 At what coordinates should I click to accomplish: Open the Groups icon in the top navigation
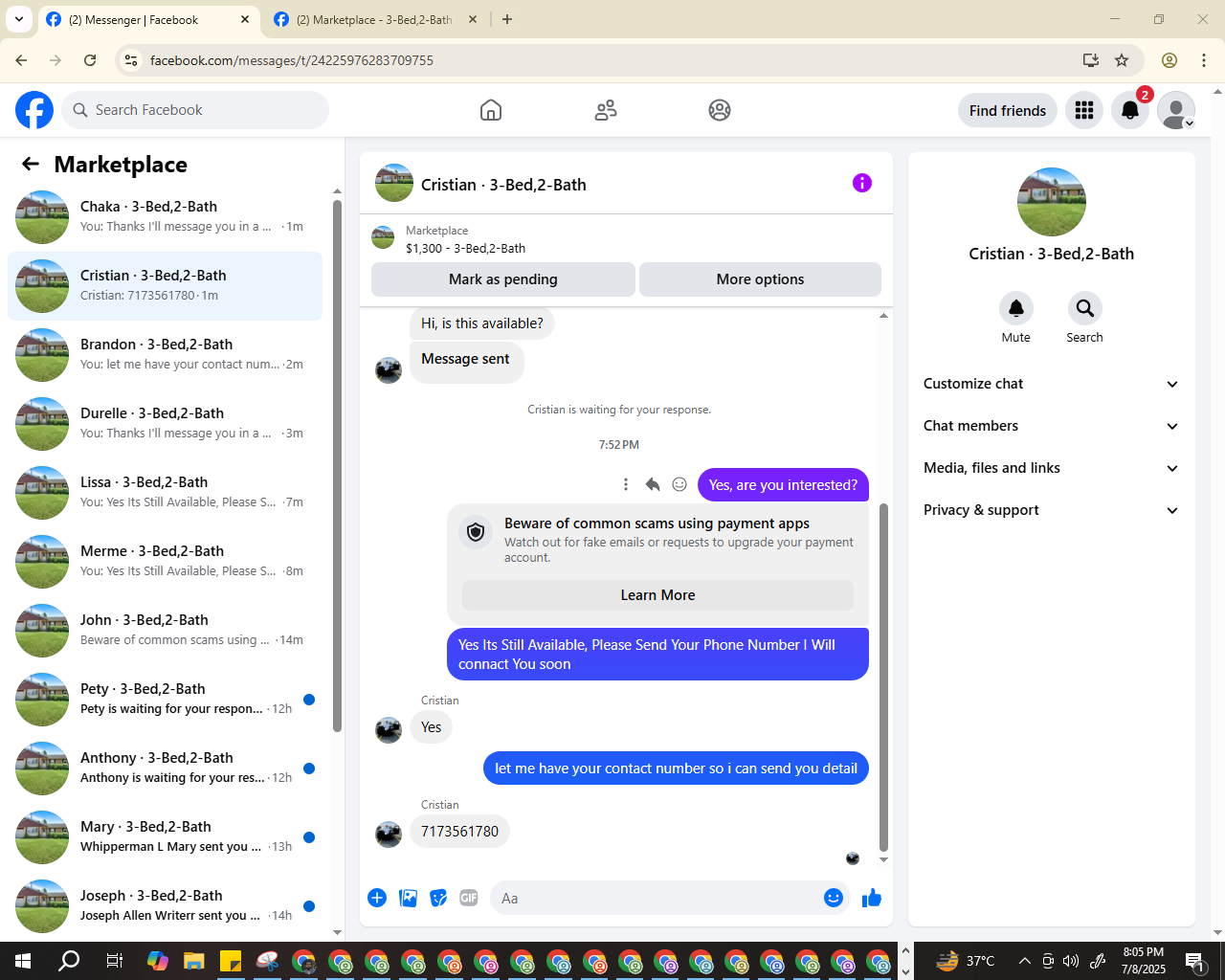[720, 110]
